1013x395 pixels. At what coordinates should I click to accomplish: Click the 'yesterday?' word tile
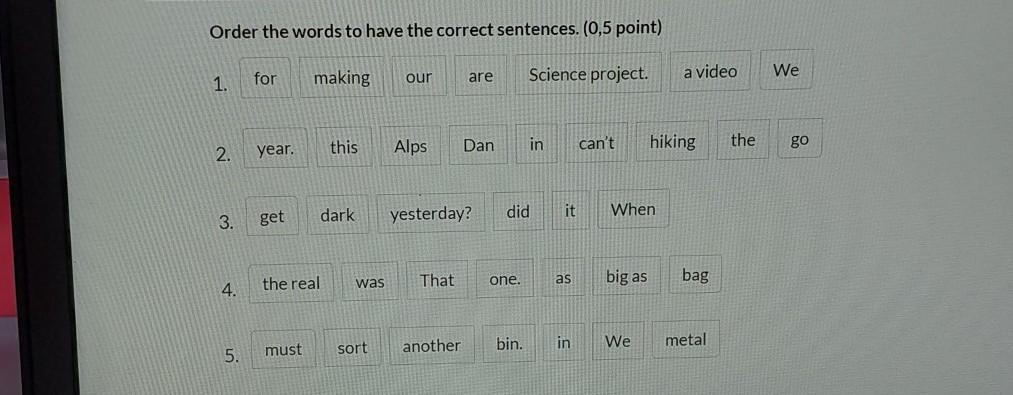[431, 214]
